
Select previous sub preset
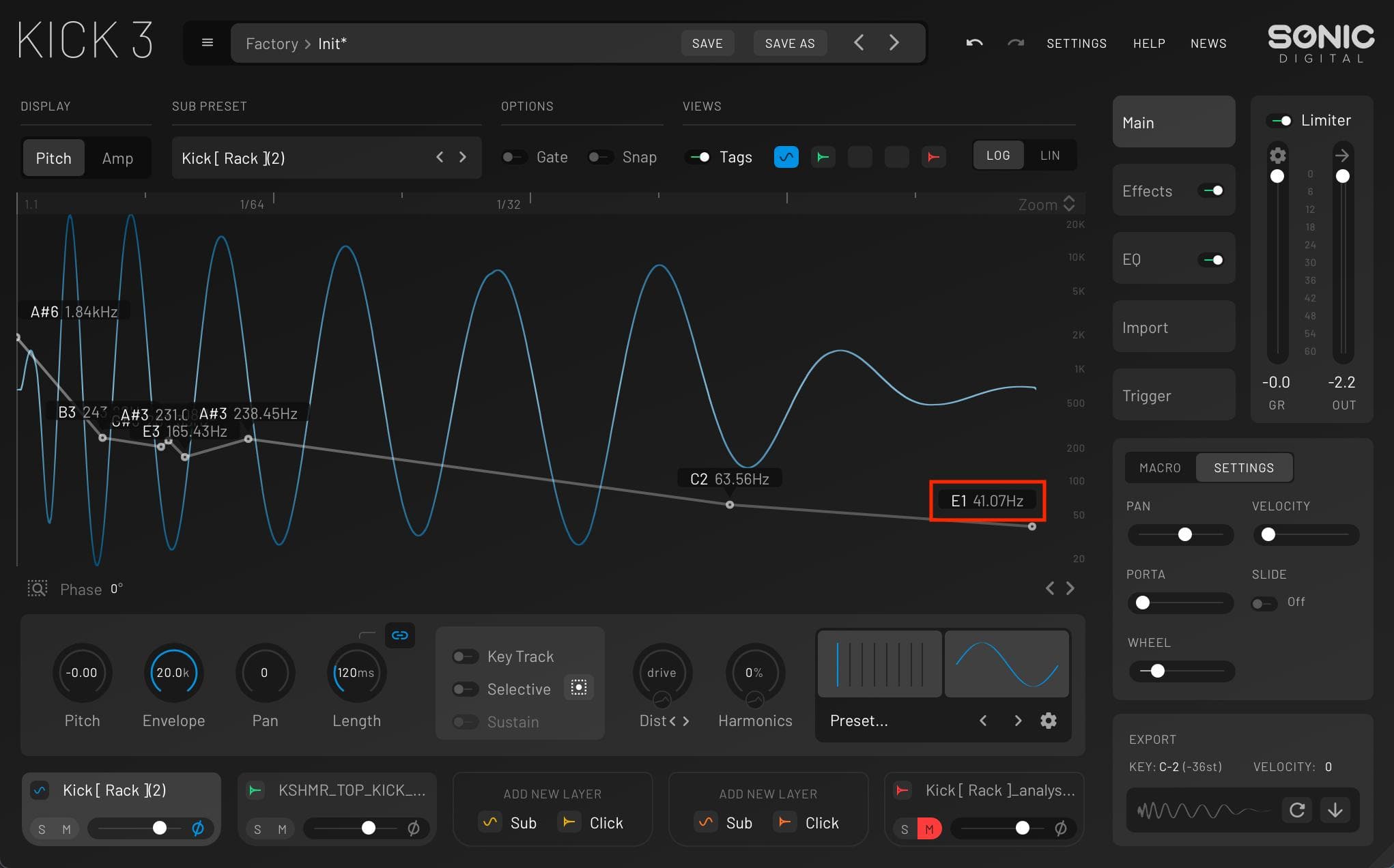[440, 157]
